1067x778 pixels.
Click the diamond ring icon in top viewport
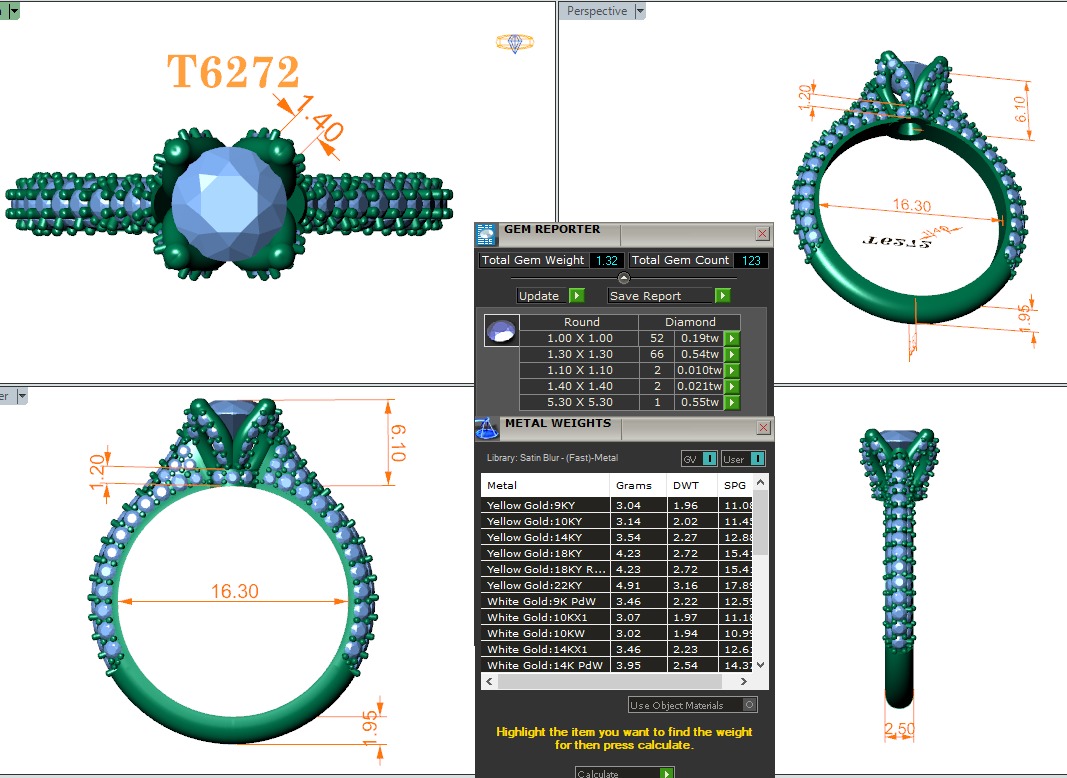click(x=515, y=43)
